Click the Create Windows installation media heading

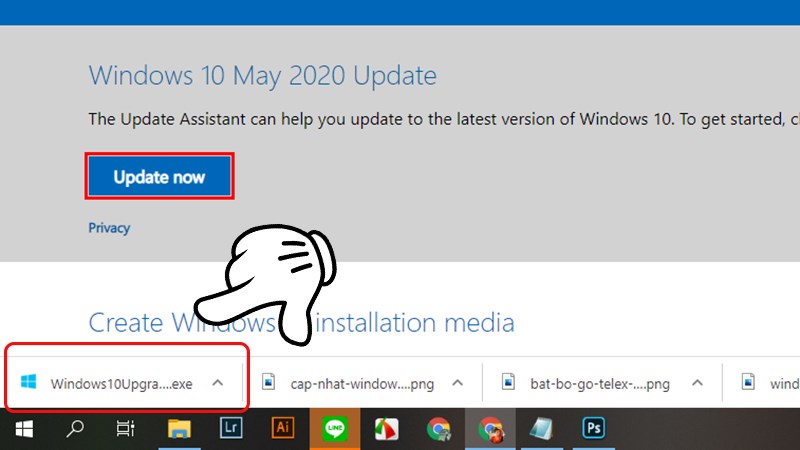point(301,322)
